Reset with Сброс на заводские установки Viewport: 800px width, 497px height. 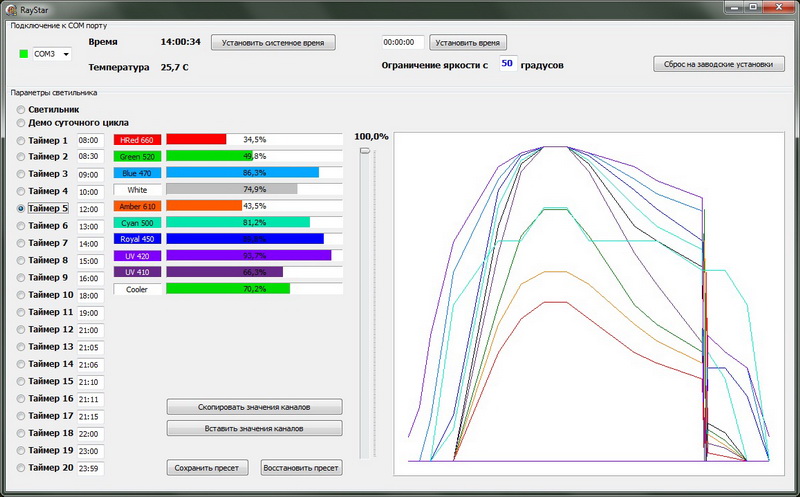718,64
